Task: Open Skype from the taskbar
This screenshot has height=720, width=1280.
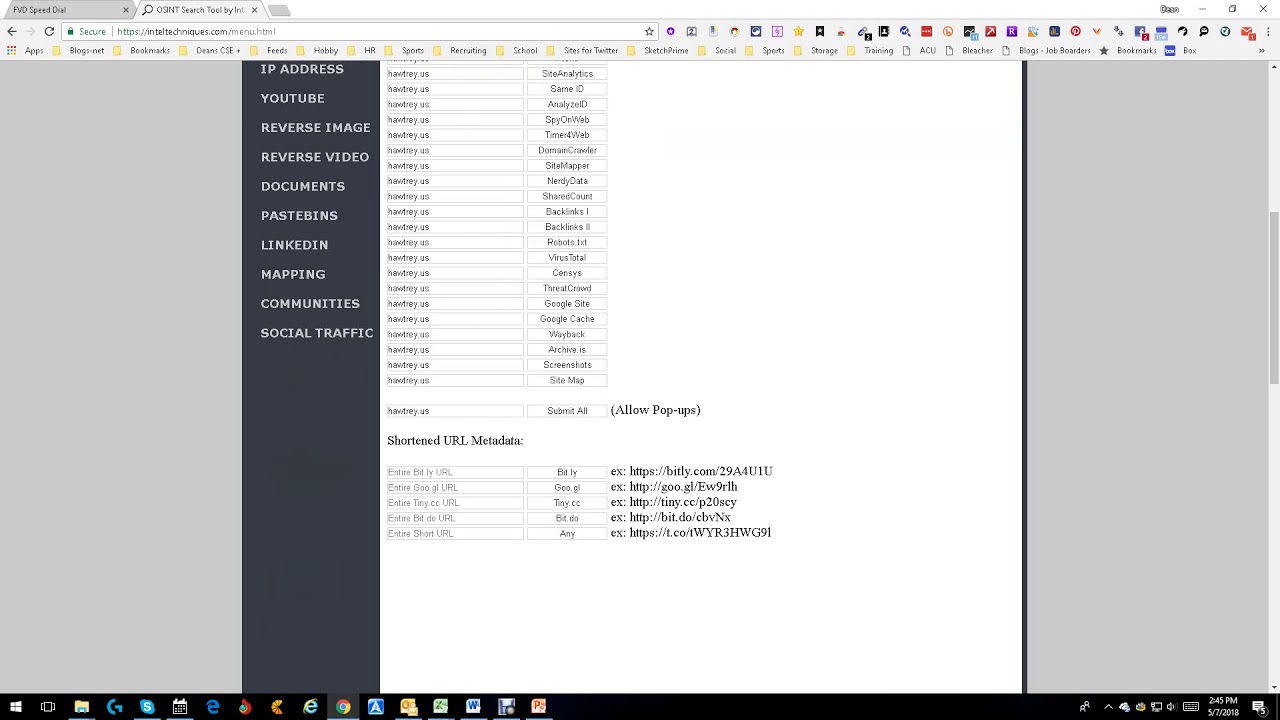Action: [x=147, y=707]
